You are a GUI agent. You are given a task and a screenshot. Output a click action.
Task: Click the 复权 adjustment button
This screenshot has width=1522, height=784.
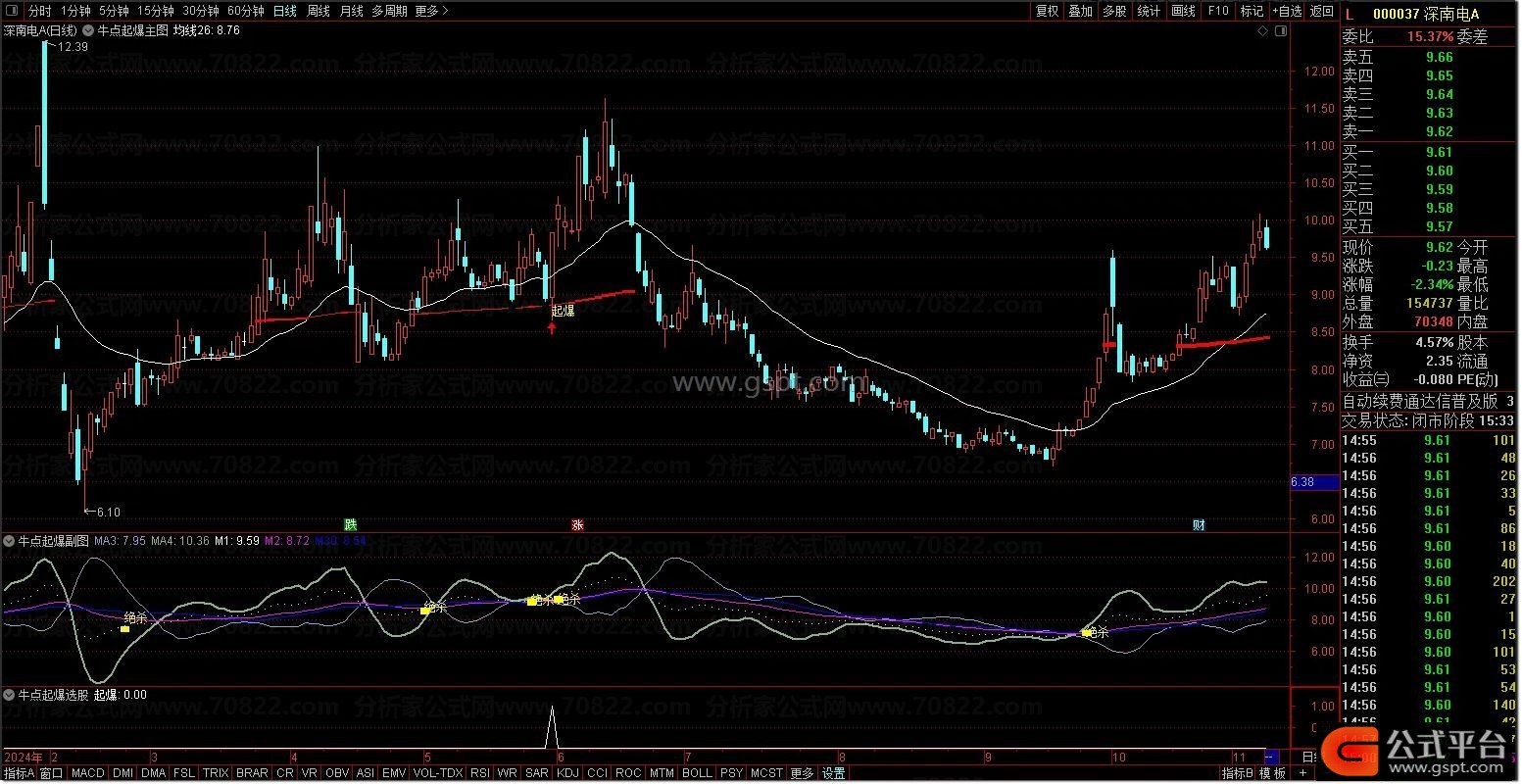click(1047, 12)
